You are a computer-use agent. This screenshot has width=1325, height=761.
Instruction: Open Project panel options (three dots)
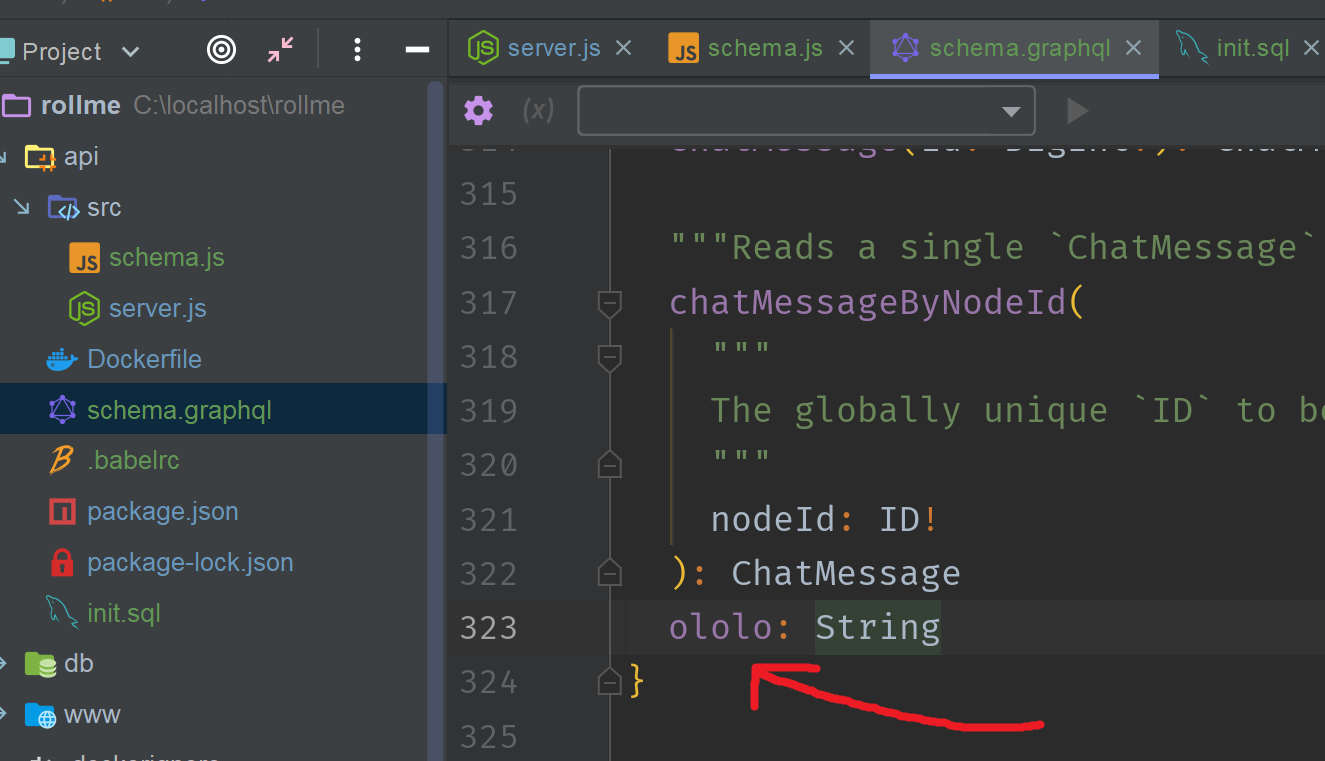(357, 49)
